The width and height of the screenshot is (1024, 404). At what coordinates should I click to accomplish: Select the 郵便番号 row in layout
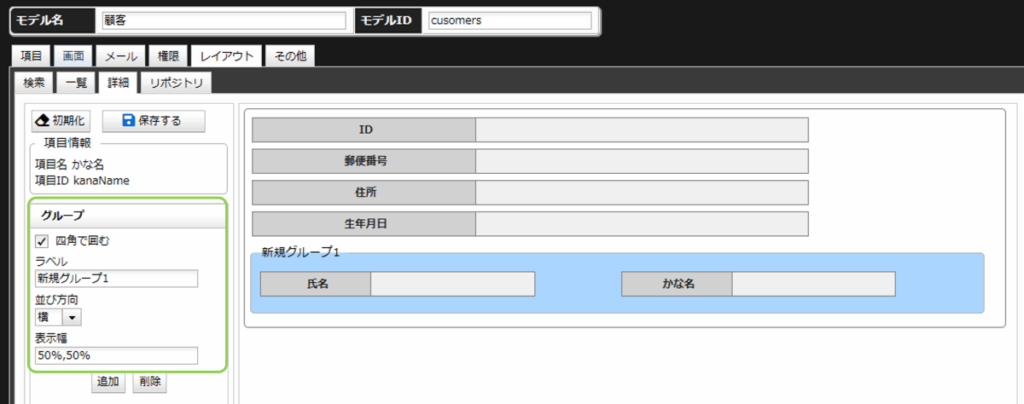click(x=530, y=160)
